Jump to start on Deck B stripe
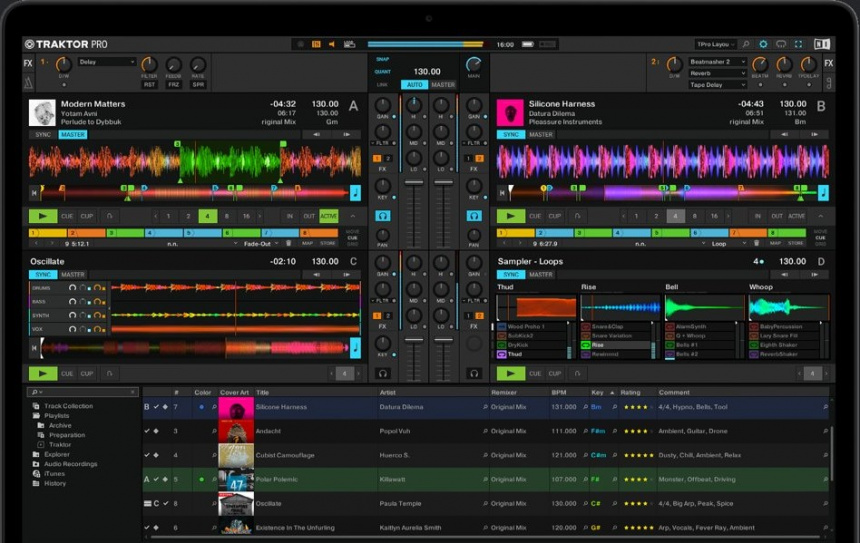Screen dimensions: 860x543 click(x=502, y=193)
